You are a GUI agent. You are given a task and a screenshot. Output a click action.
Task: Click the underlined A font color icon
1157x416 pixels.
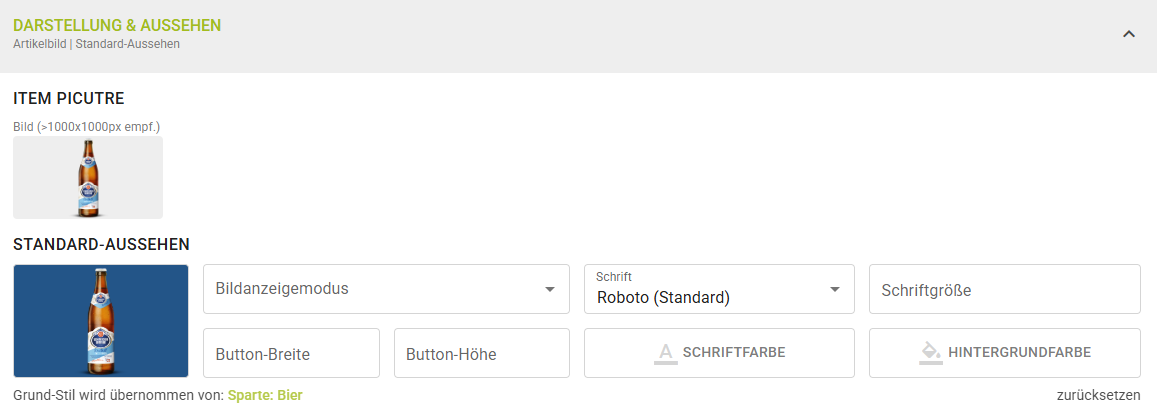(665, 353)
